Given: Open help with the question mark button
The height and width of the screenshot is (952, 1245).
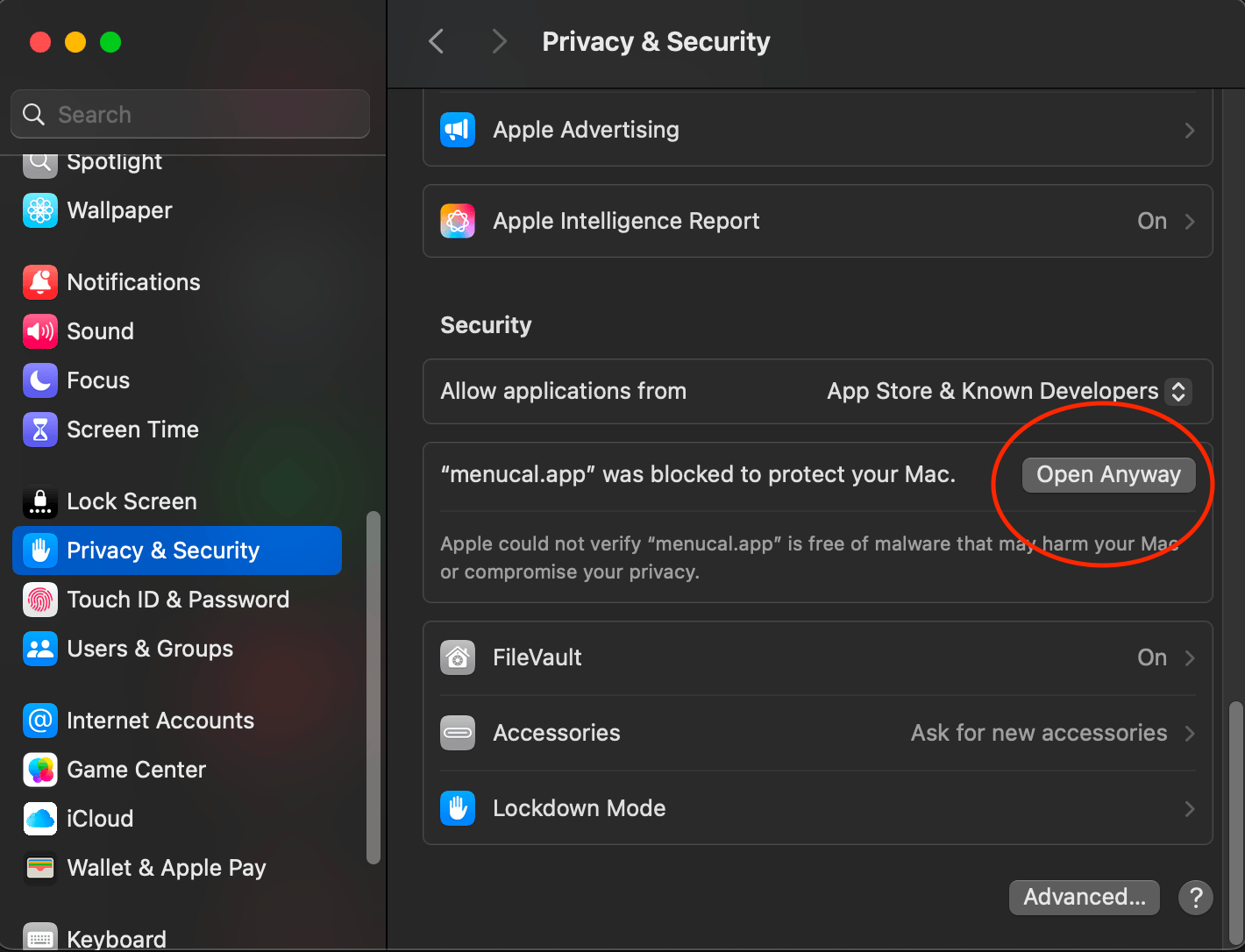Looking at the screenshot, I should 1196,897.
